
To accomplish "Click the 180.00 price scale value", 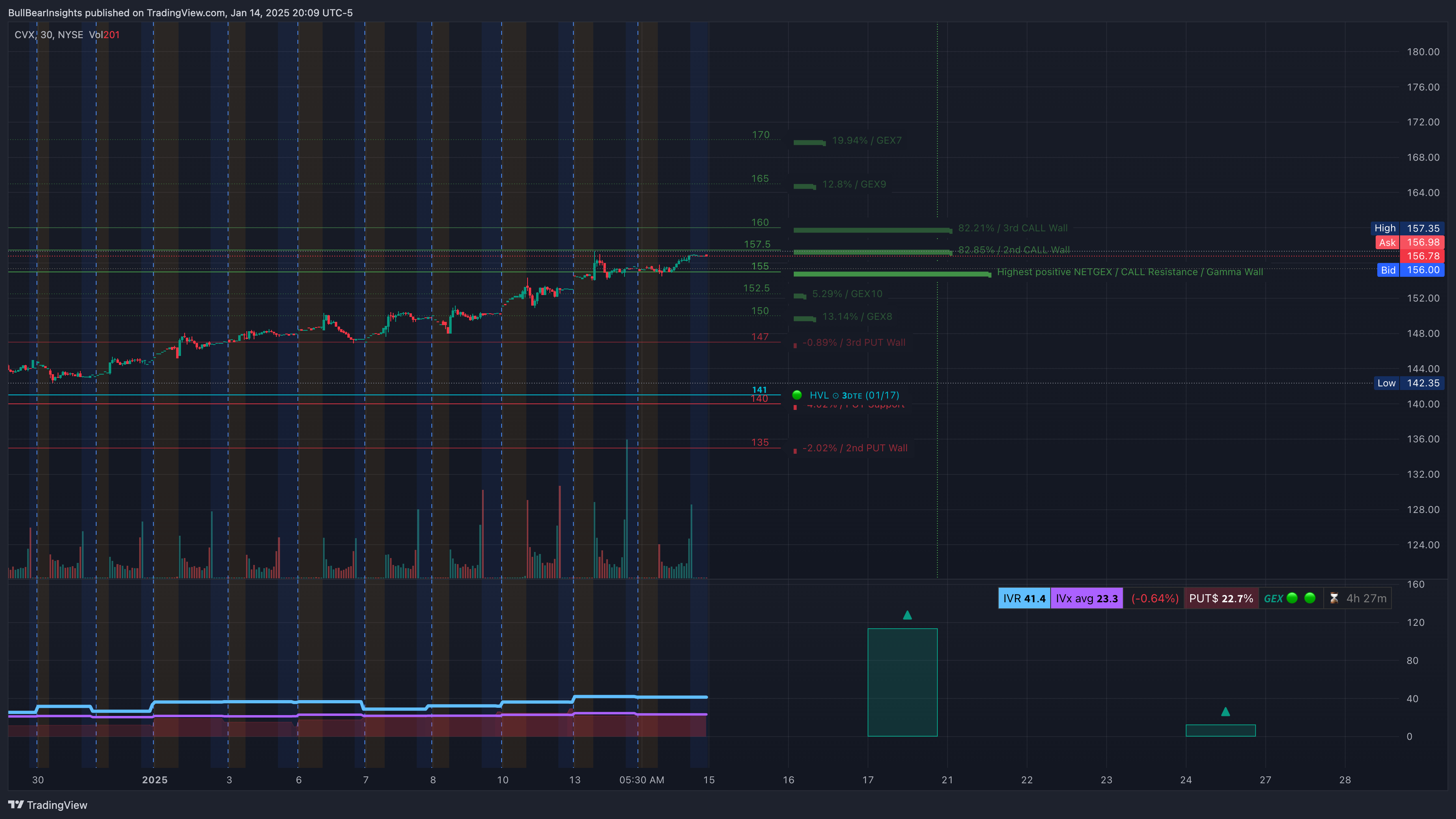I will click(x=1423, y=52).
